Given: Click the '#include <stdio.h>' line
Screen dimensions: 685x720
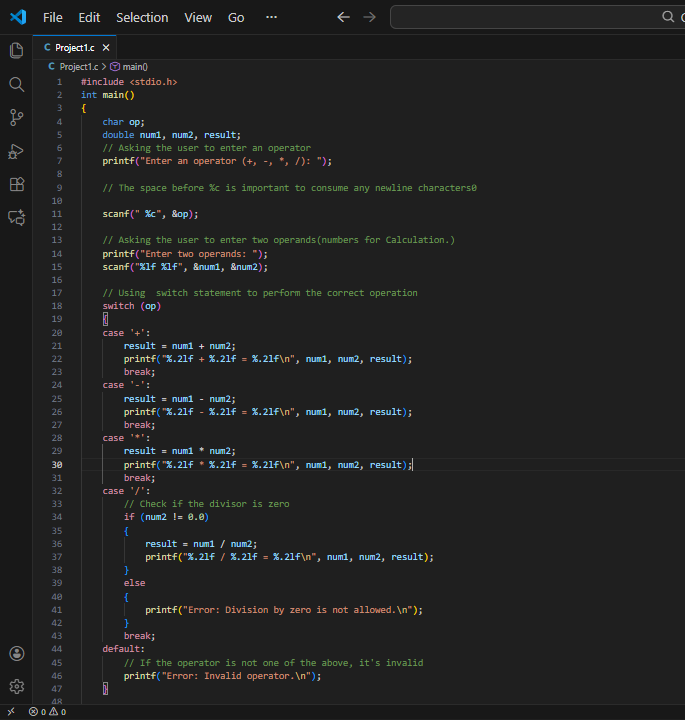Looking at the screenshot, I should (129, 82).
